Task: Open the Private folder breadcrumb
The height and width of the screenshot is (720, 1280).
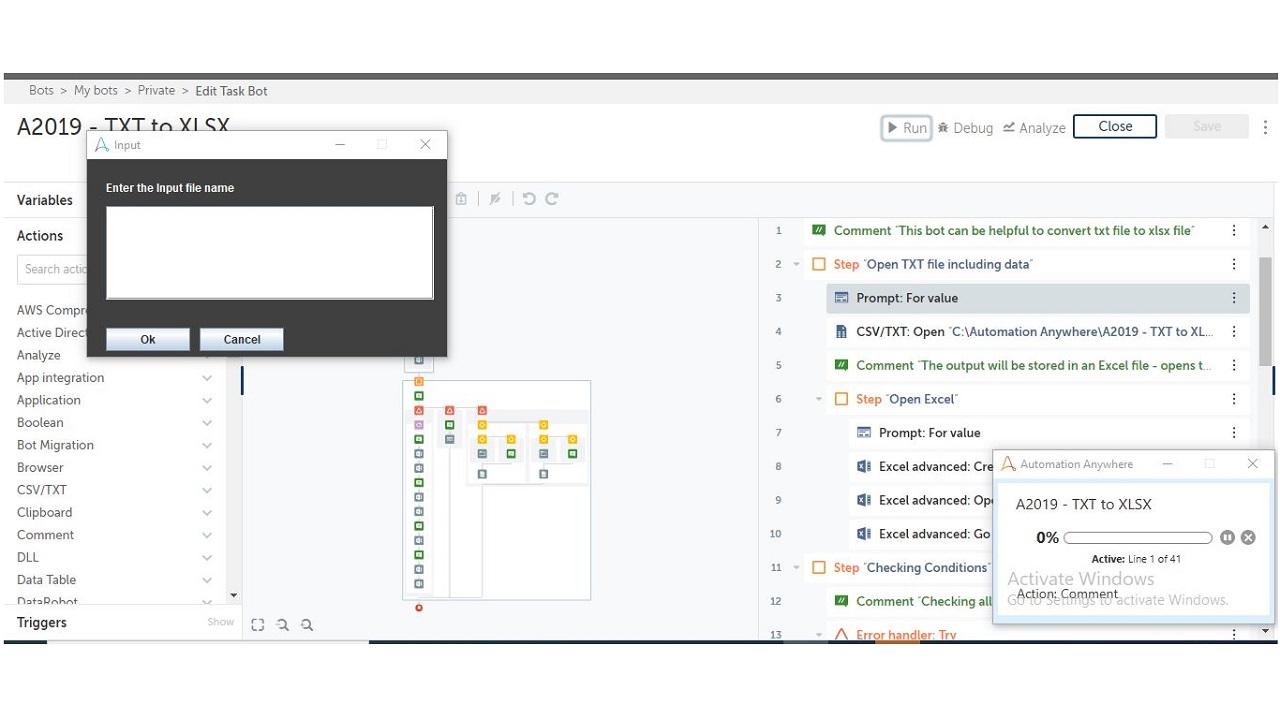Action: pyautogui.click(x=156, y=90)
